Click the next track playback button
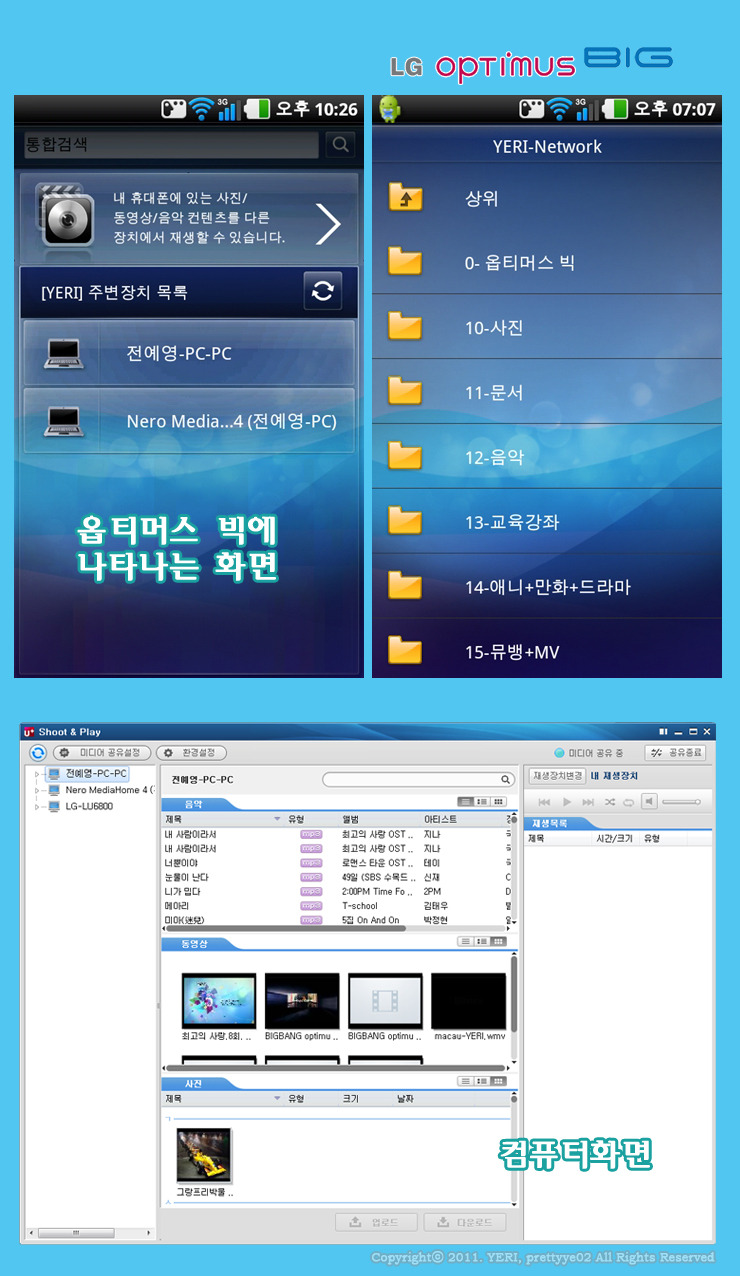 click(x=588, y=802)
